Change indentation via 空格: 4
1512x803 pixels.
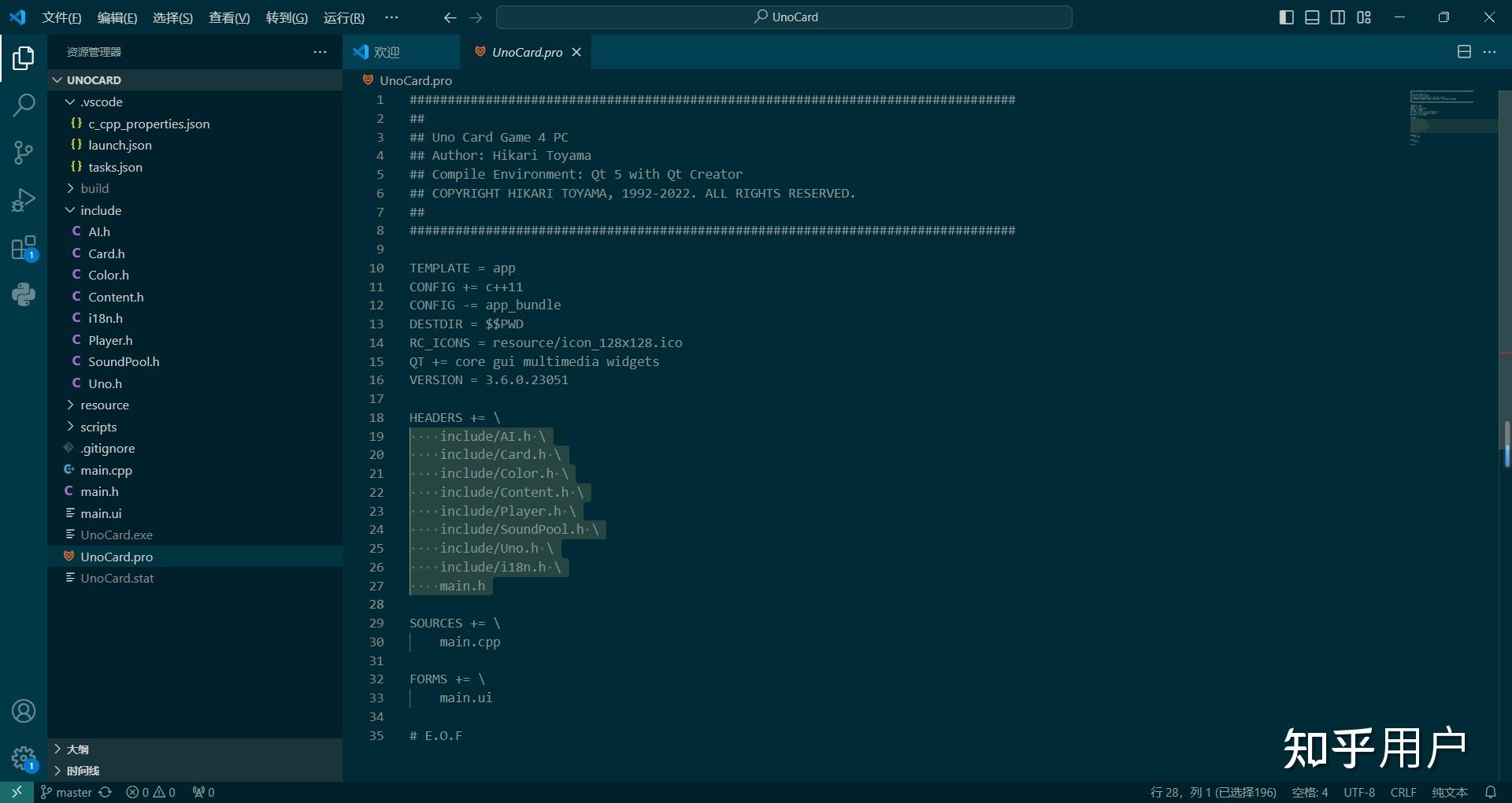[x=1310, y=792]
